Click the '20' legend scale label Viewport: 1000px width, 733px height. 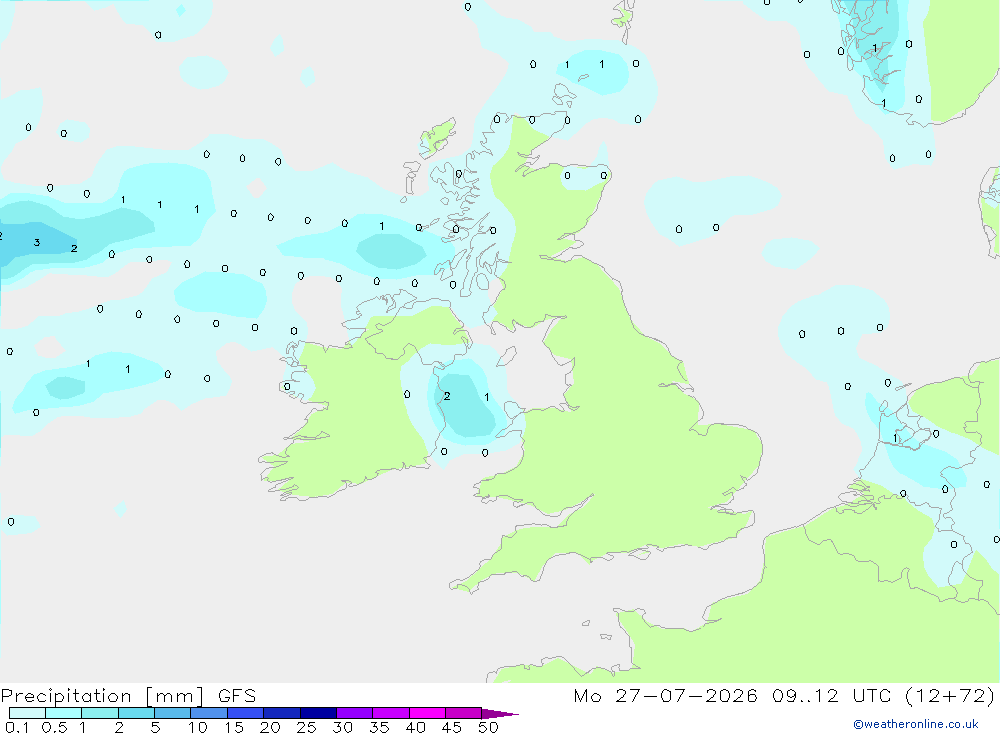pyautogui.click(x=270, y=727)
